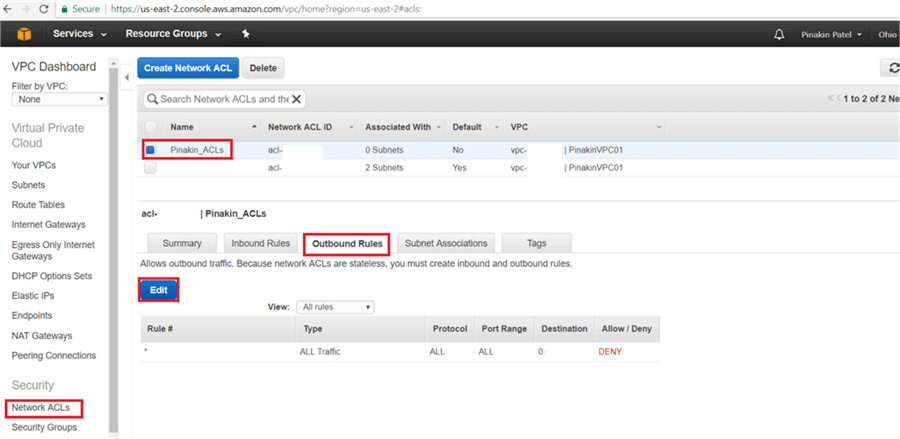900x439 pixels.
Task: Click the pin shortcut icon in navbar
Action: pos(246,34)
